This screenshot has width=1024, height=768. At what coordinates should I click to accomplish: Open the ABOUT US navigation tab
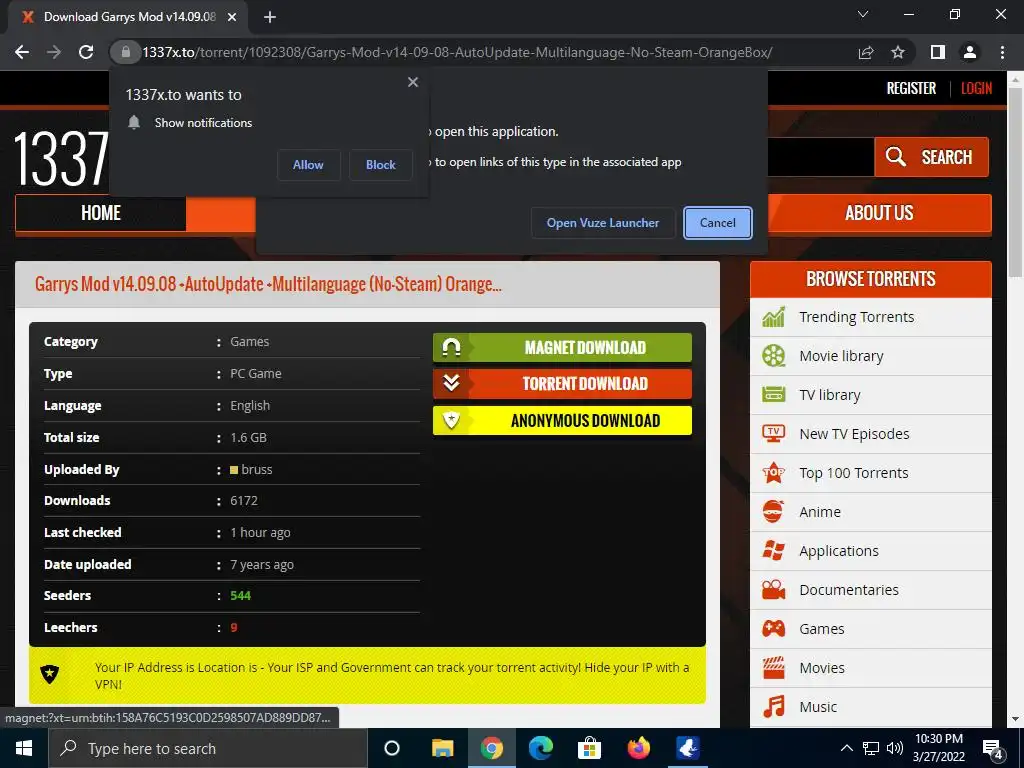[879, 213]
